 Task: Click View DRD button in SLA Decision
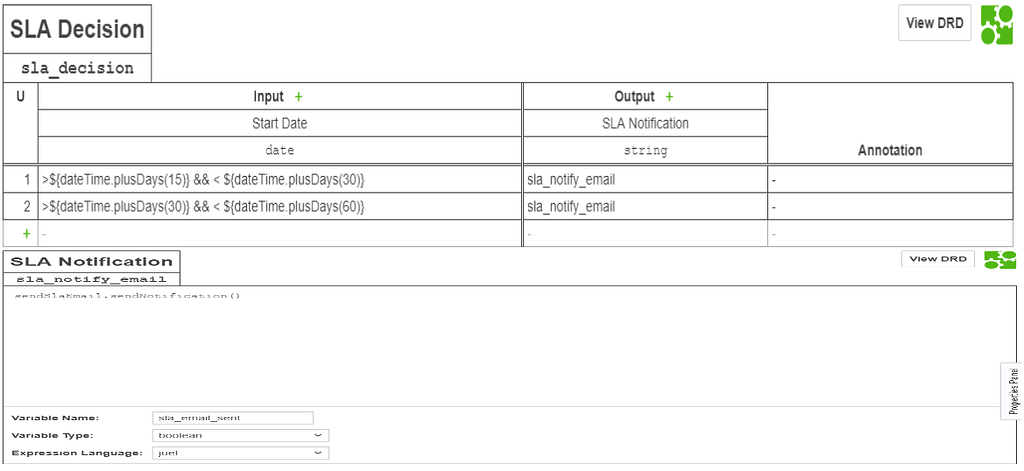coord(935,23)
